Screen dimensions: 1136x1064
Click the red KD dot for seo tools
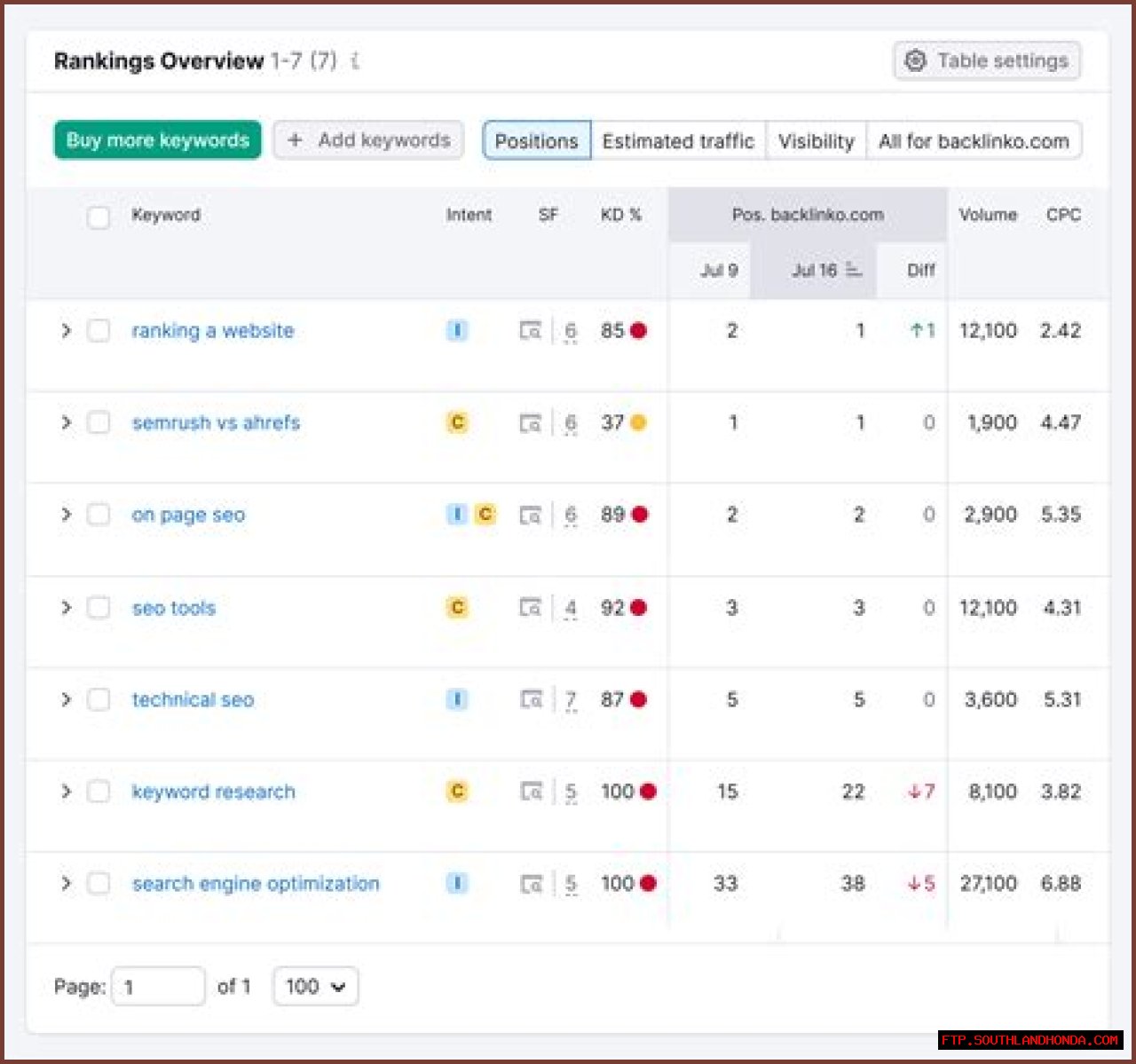point(638,608)
